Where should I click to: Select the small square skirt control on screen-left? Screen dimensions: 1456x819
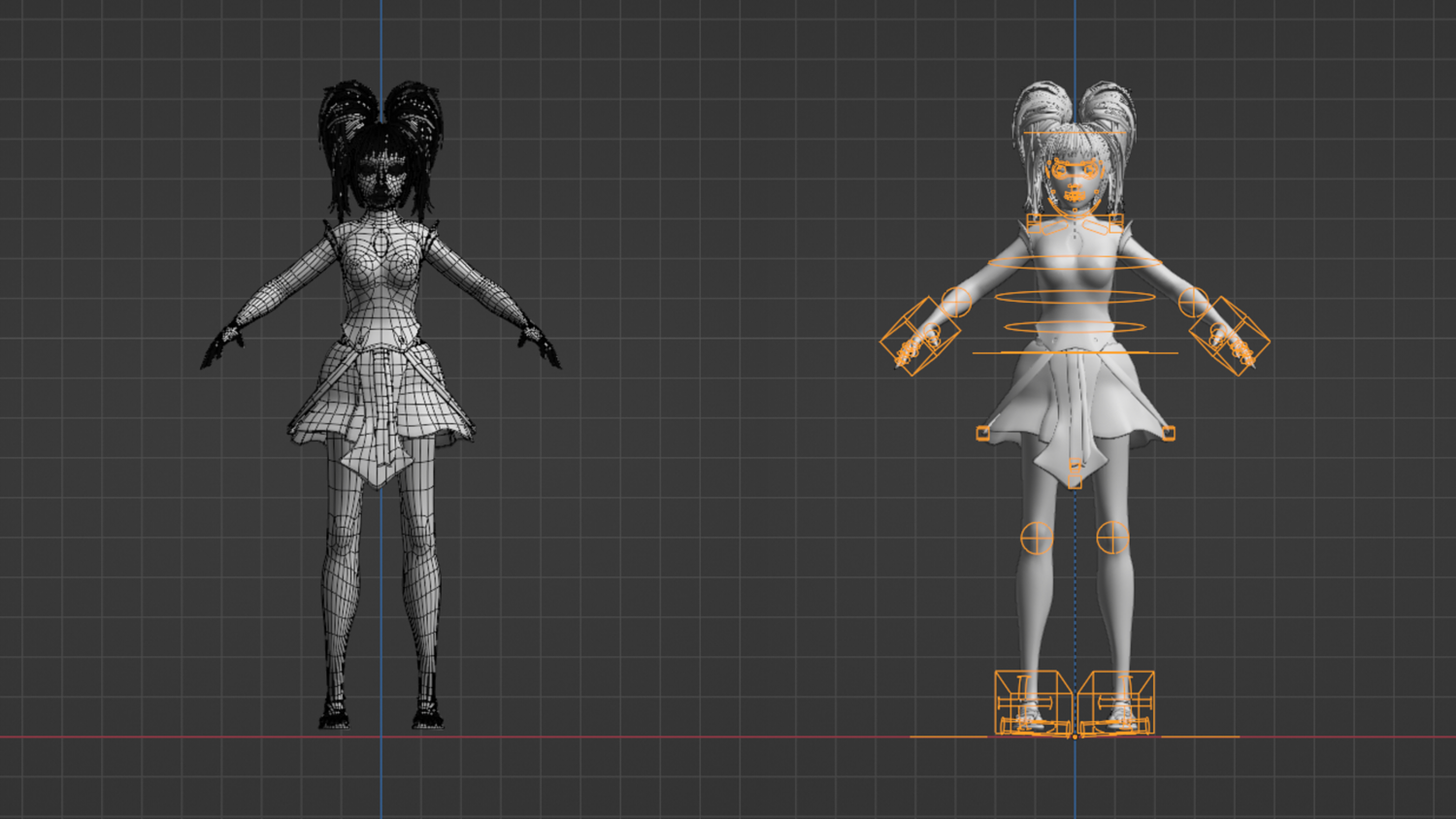tap(983, 434)
